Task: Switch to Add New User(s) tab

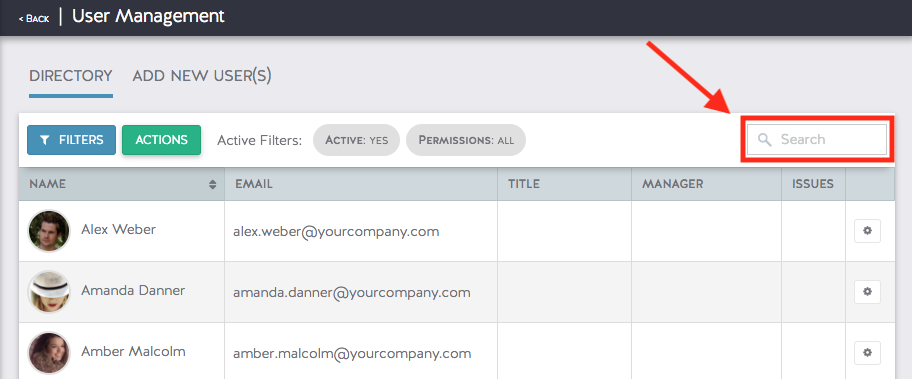Action: [x=202, y=76]
